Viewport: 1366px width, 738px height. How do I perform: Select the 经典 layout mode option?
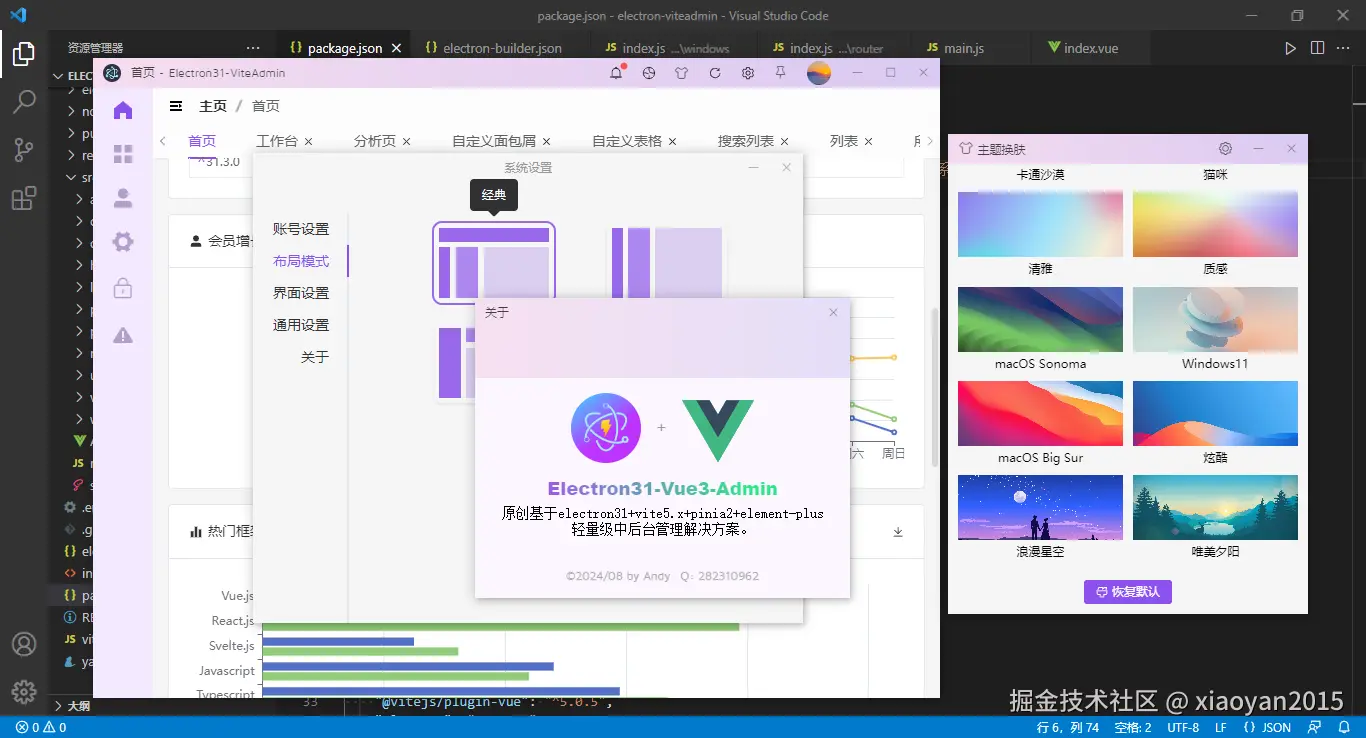pyautogui.click(x=493, y=262)
